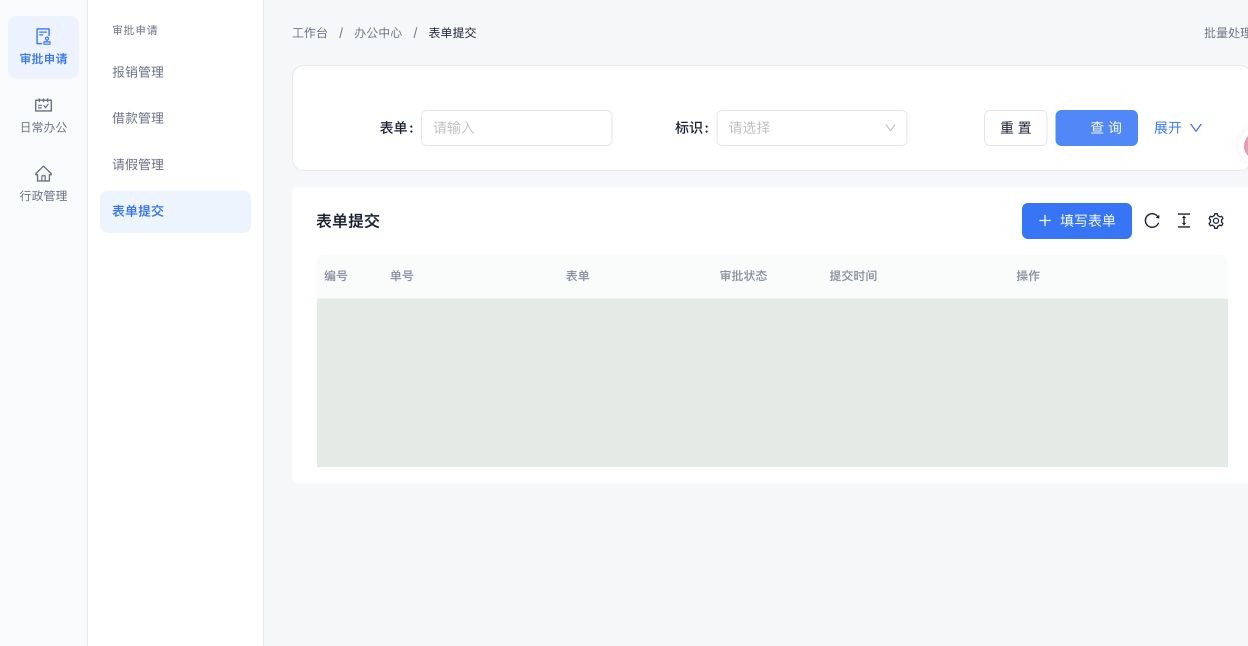Viewport: 1248px width, 646px height.
Task: Click the 查询 button
Action: click(1096, 128)
